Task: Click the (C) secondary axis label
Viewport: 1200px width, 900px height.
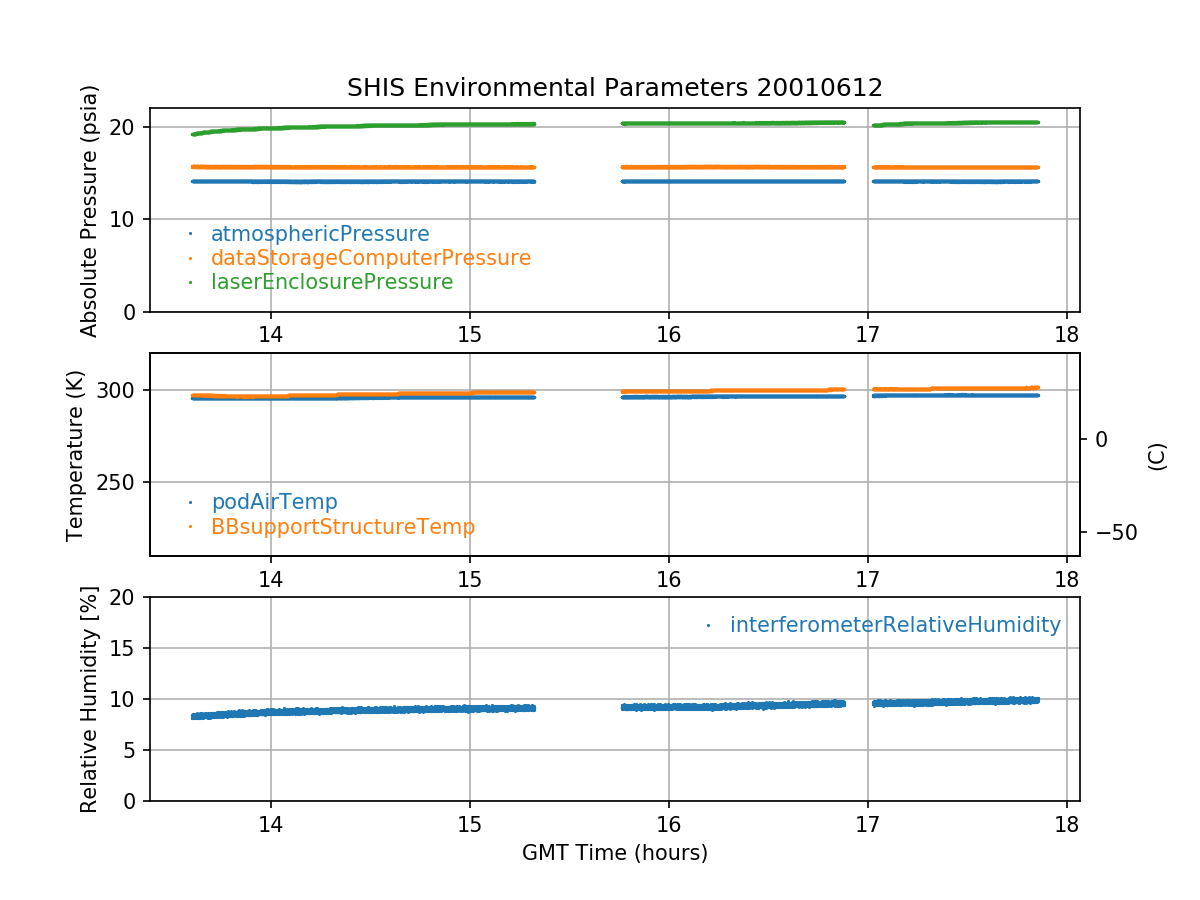Action: tap(1157, 456)
